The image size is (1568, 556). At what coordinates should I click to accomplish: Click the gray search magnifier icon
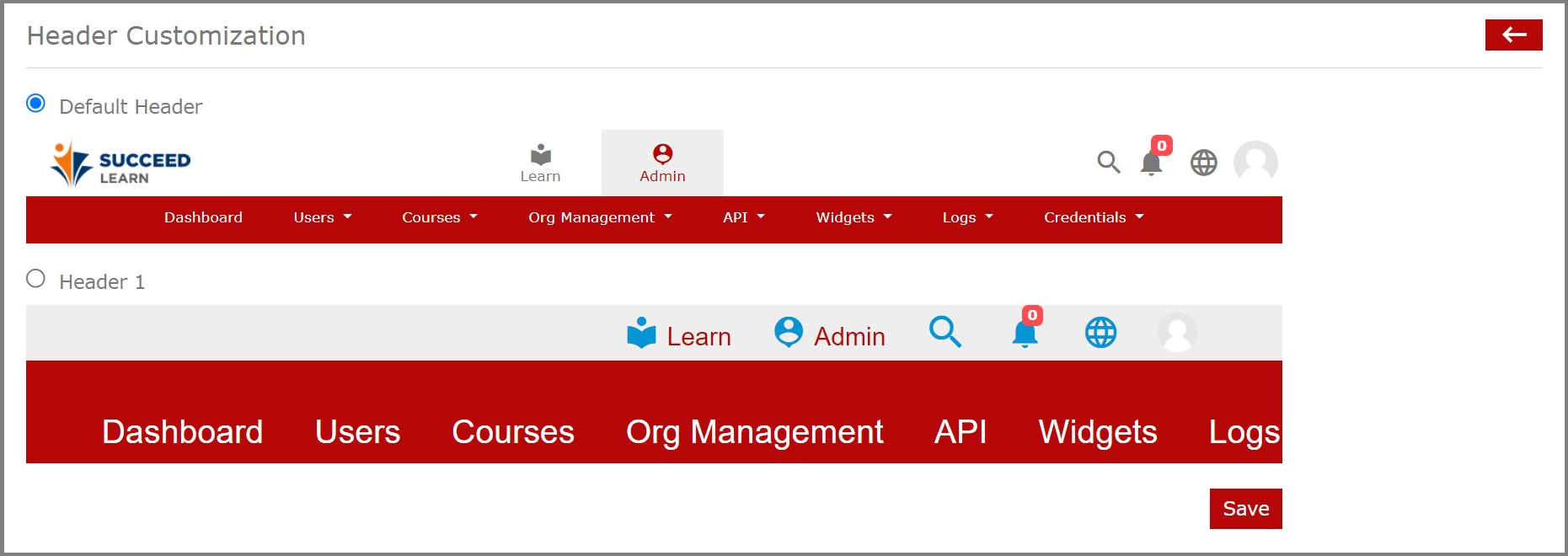(x=1109, y=162)
